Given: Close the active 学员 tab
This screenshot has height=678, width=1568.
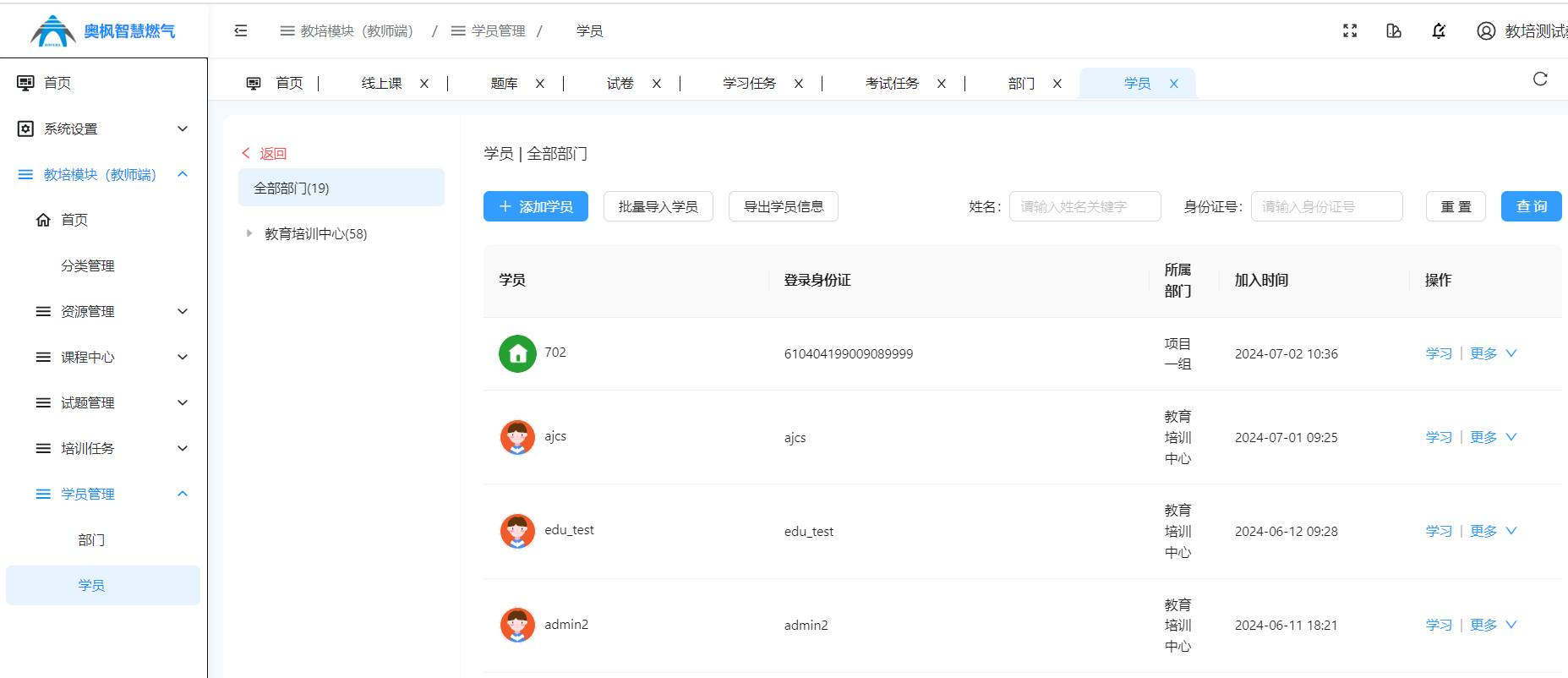Looking at the screenshot, I should point(1174,84).
